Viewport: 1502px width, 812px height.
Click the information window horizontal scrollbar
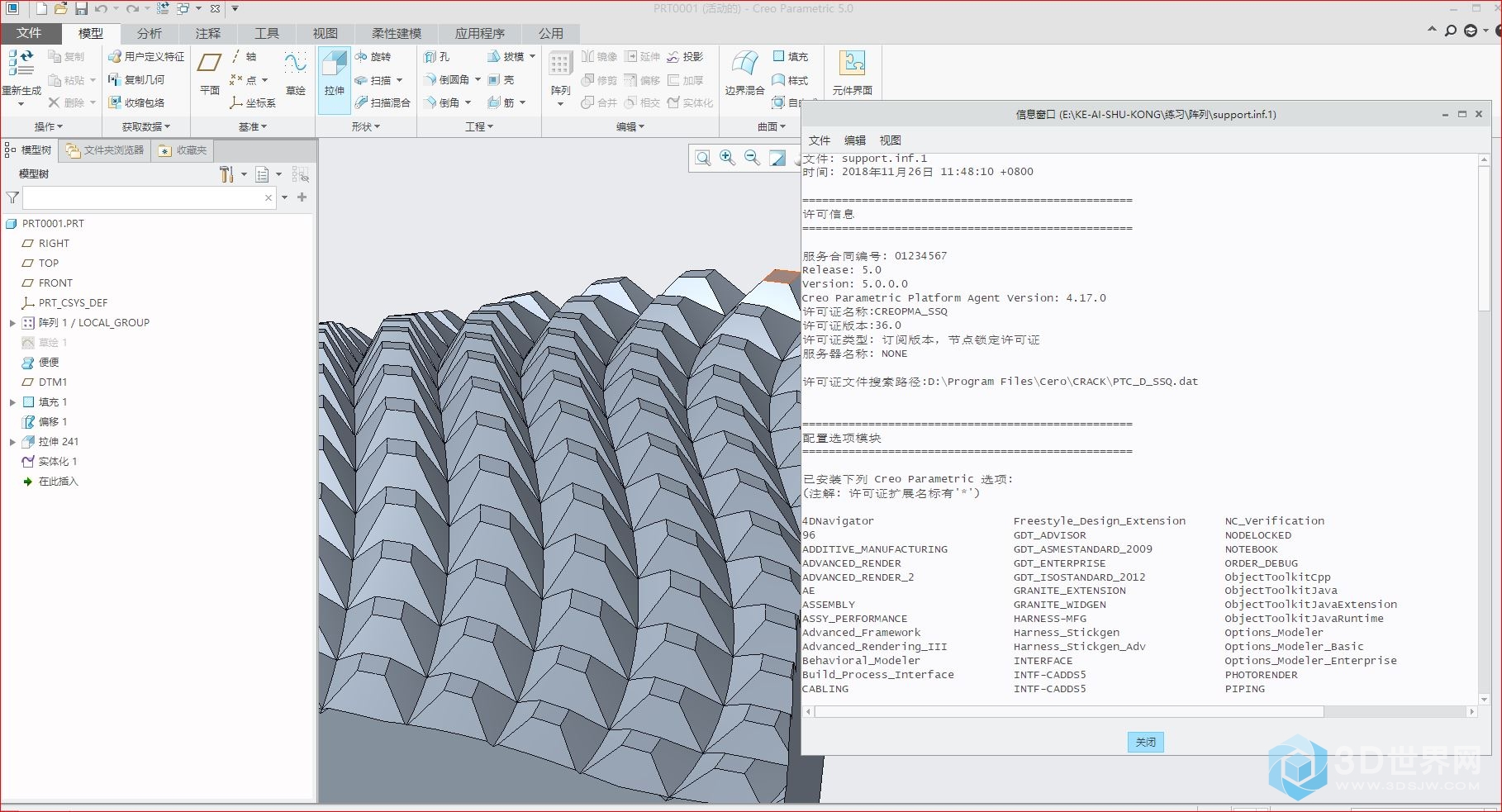pyautogui.click(x=1069, y=711)
